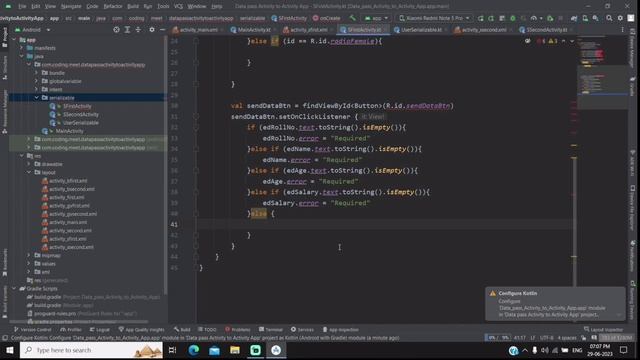Click the Select Opened File target icon
Viewport: 640px width, 360px height.
116,30
